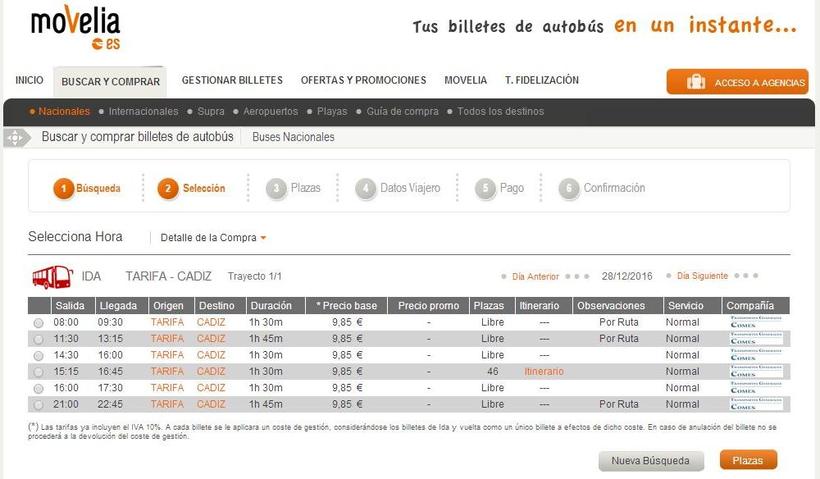820x479 pixels.
Task: Expand Detalle de la Compra dropdown
Action: point(214,238)
